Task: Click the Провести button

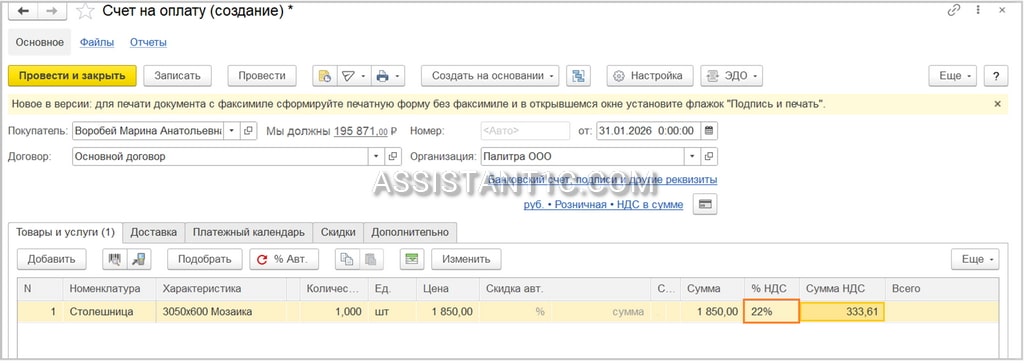Action: (x=262, y=76)
